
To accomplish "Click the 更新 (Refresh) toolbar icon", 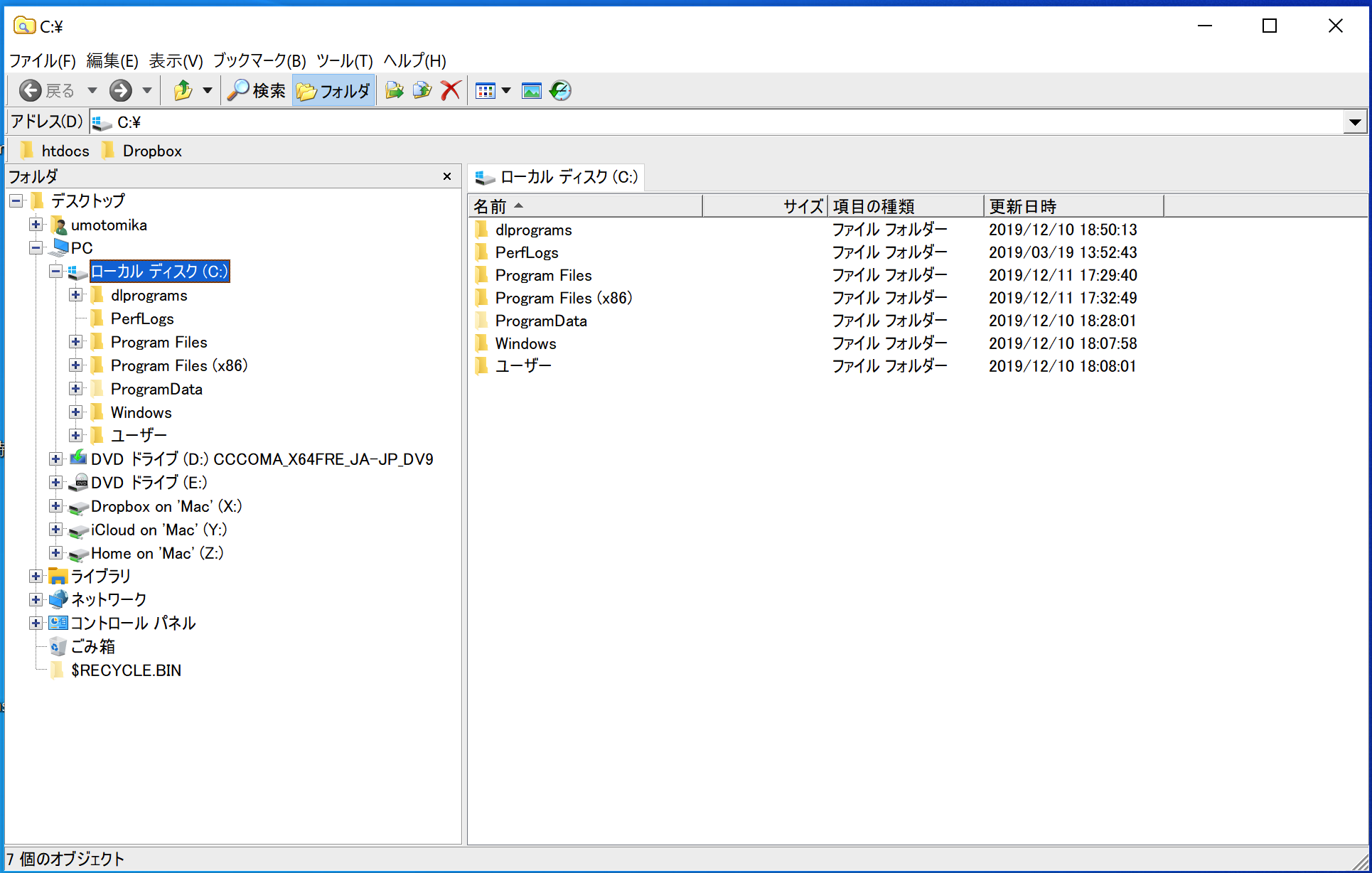I will (559, 91).
